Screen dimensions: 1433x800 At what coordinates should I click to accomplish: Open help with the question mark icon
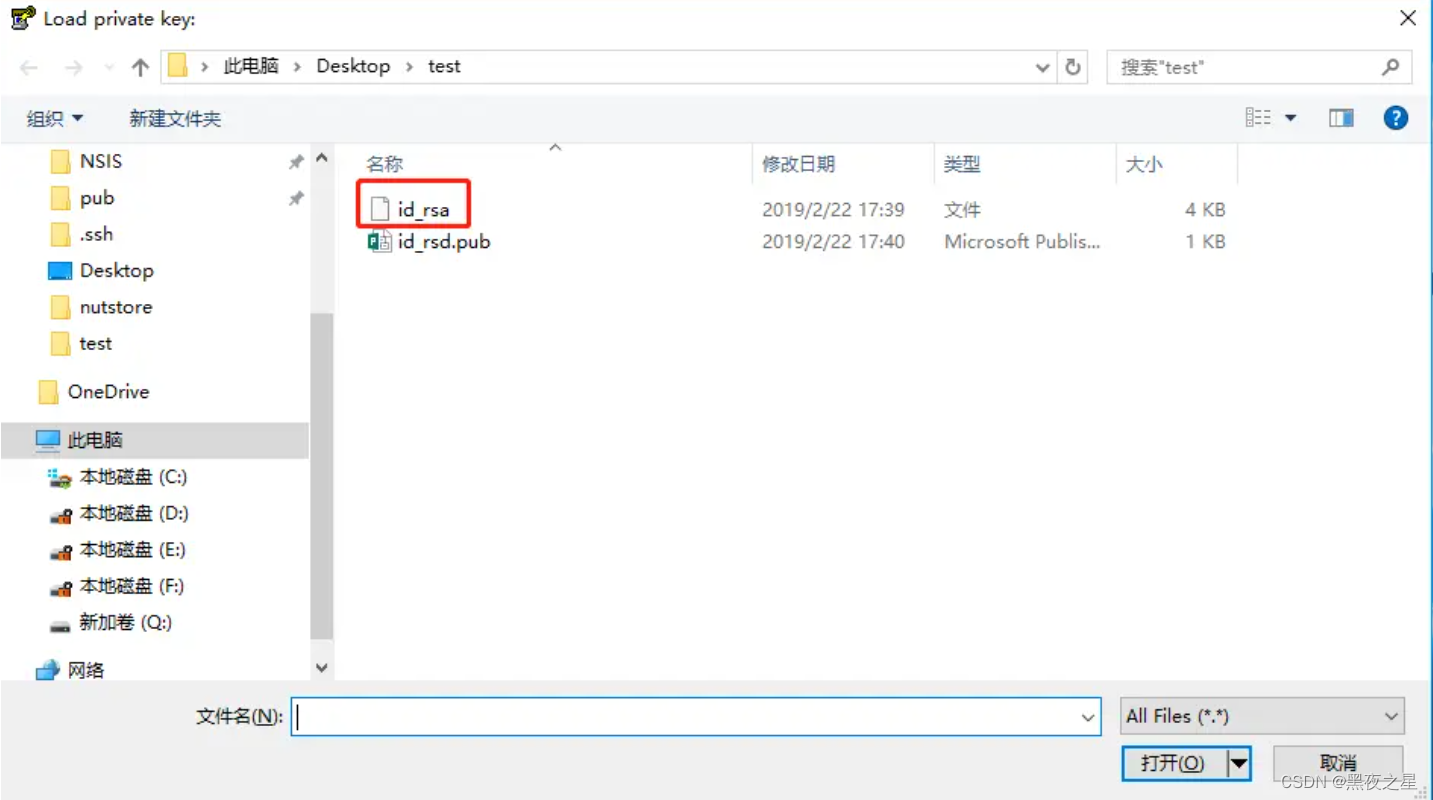pyautogui.click(x=1396, y=118)
